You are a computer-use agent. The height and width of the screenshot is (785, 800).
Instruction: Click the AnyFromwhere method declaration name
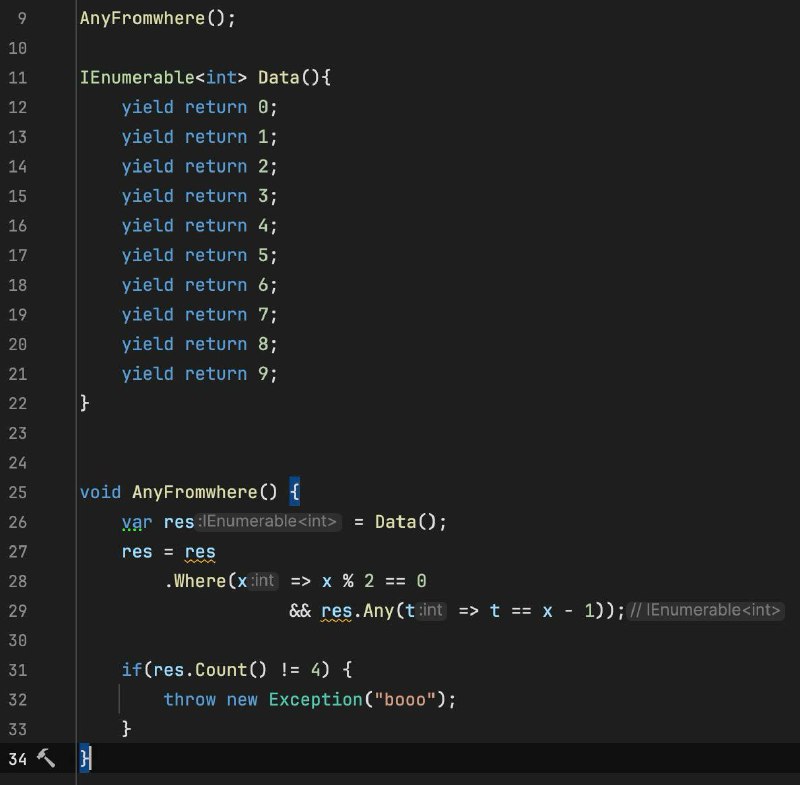194,492
